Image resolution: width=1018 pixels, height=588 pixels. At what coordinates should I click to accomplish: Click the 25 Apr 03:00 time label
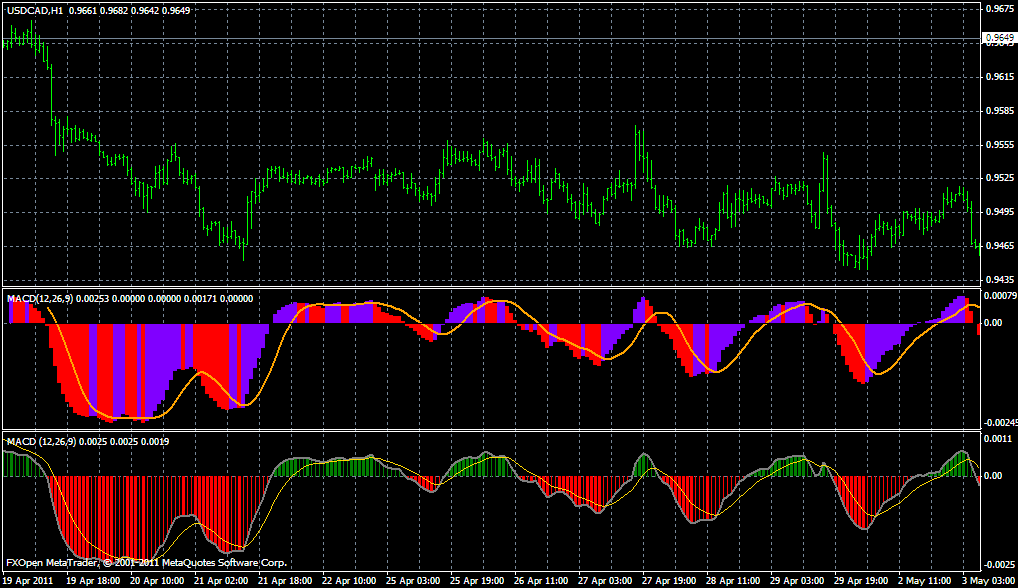(x=413, y=580)
